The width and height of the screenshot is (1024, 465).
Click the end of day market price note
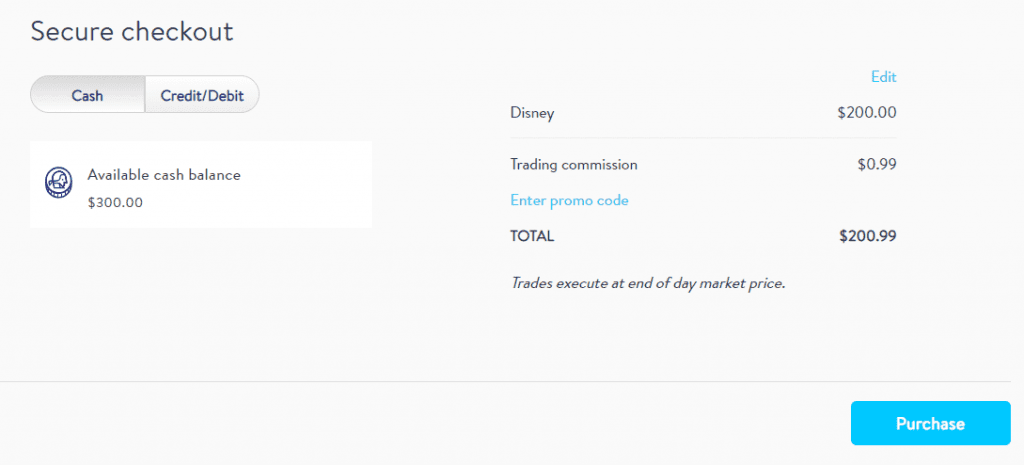[647, 284]
